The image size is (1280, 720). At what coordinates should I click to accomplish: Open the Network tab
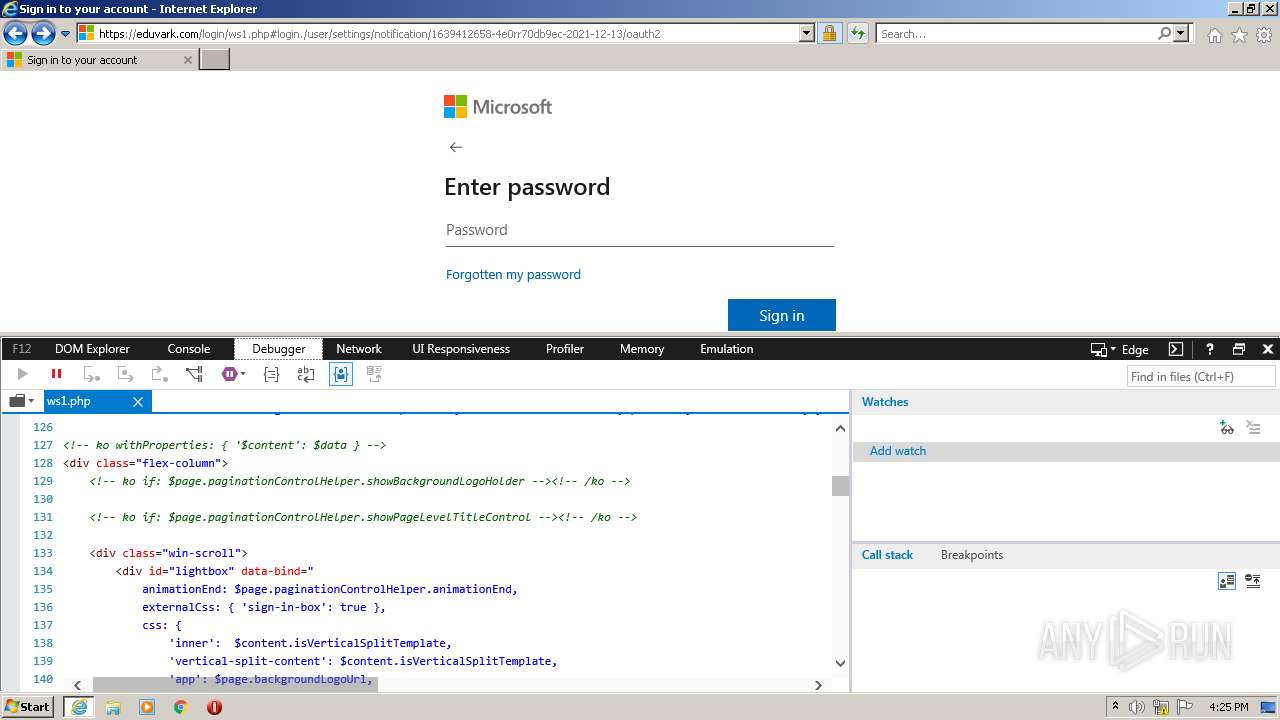tap(359, 349)
